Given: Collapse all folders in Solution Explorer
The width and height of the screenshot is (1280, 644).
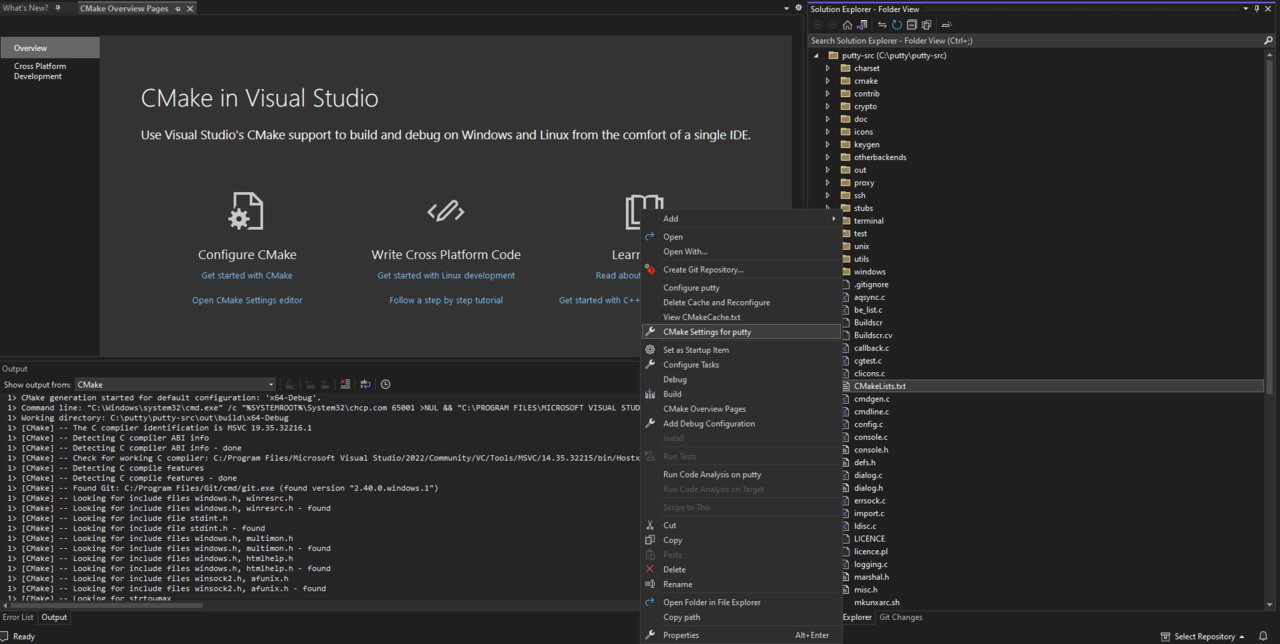Looking at the screenshot, I should pyautogui.click(x=912, y=25).
